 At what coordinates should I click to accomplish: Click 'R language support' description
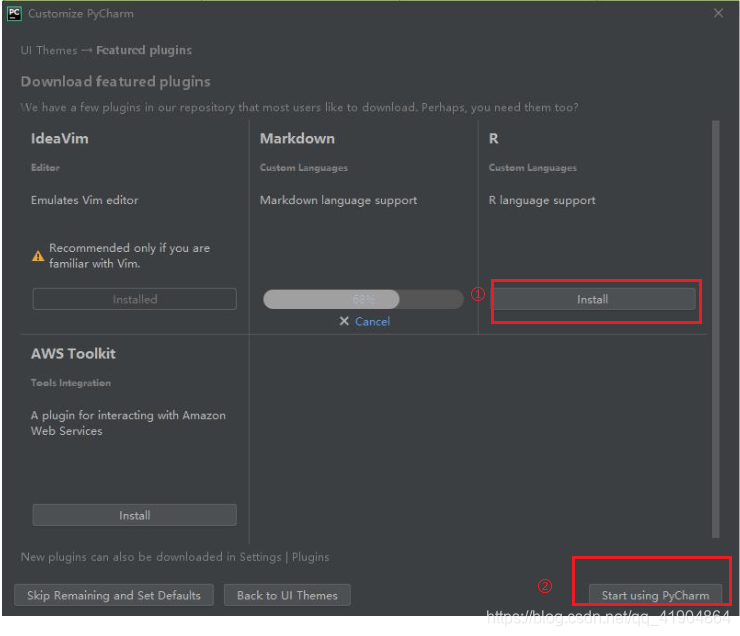click(x=542, y=201)
